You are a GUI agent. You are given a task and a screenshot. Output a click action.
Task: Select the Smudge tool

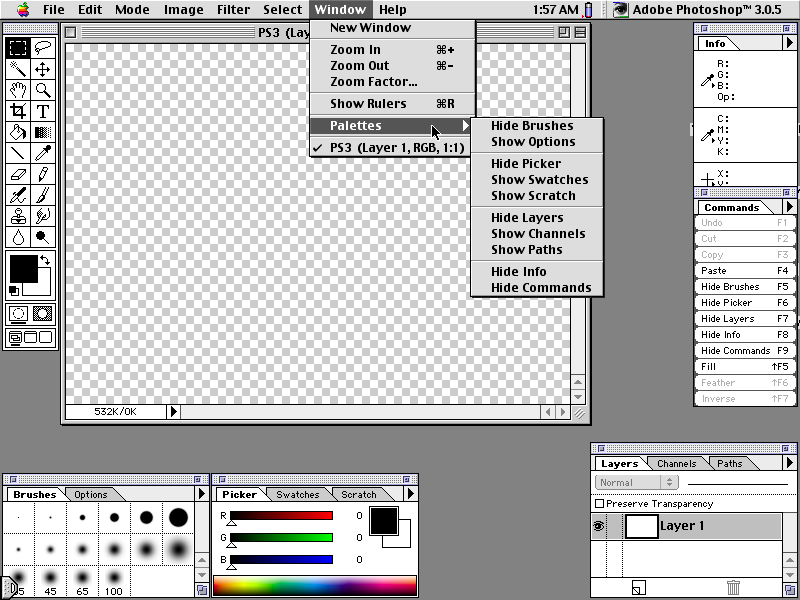(x=43, y=216)
